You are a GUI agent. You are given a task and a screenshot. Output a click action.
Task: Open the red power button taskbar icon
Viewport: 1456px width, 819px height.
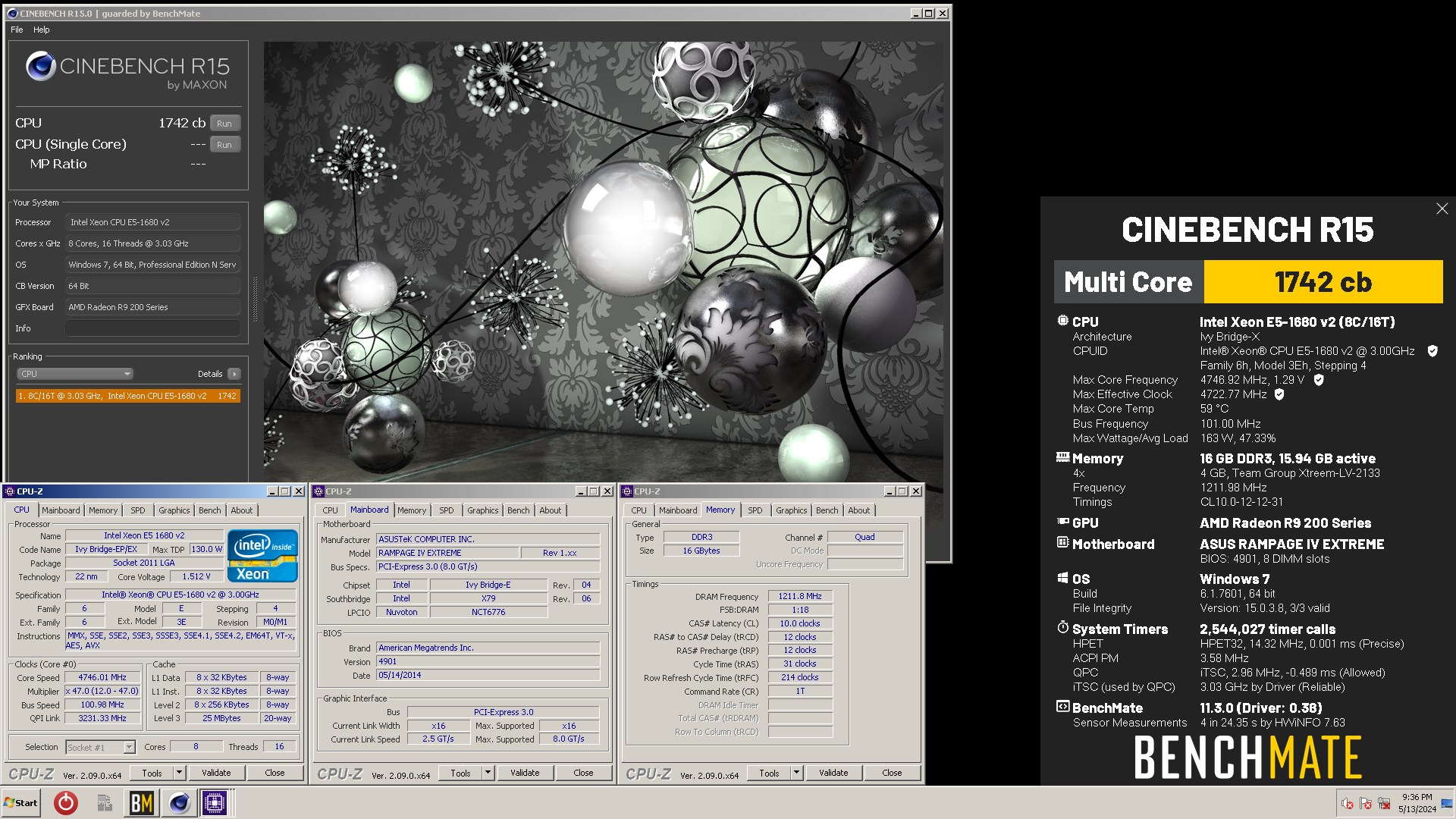point(66,802)
